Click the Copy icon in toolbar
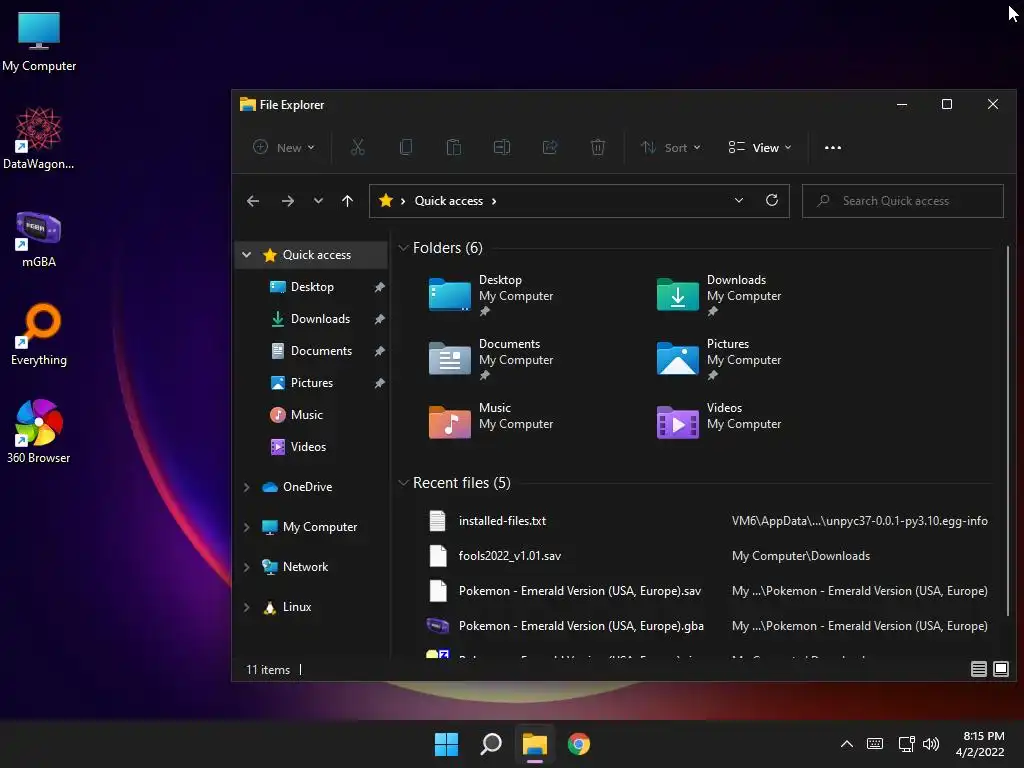1024x768 pixels. coord(406,148)
